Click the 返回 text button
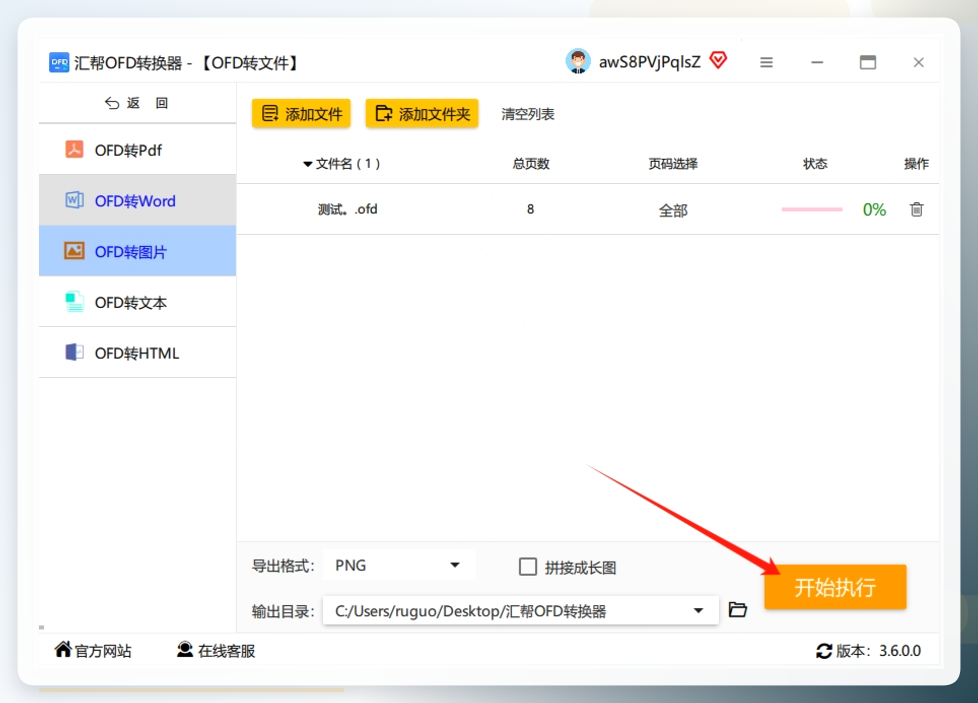 (148, 103)
